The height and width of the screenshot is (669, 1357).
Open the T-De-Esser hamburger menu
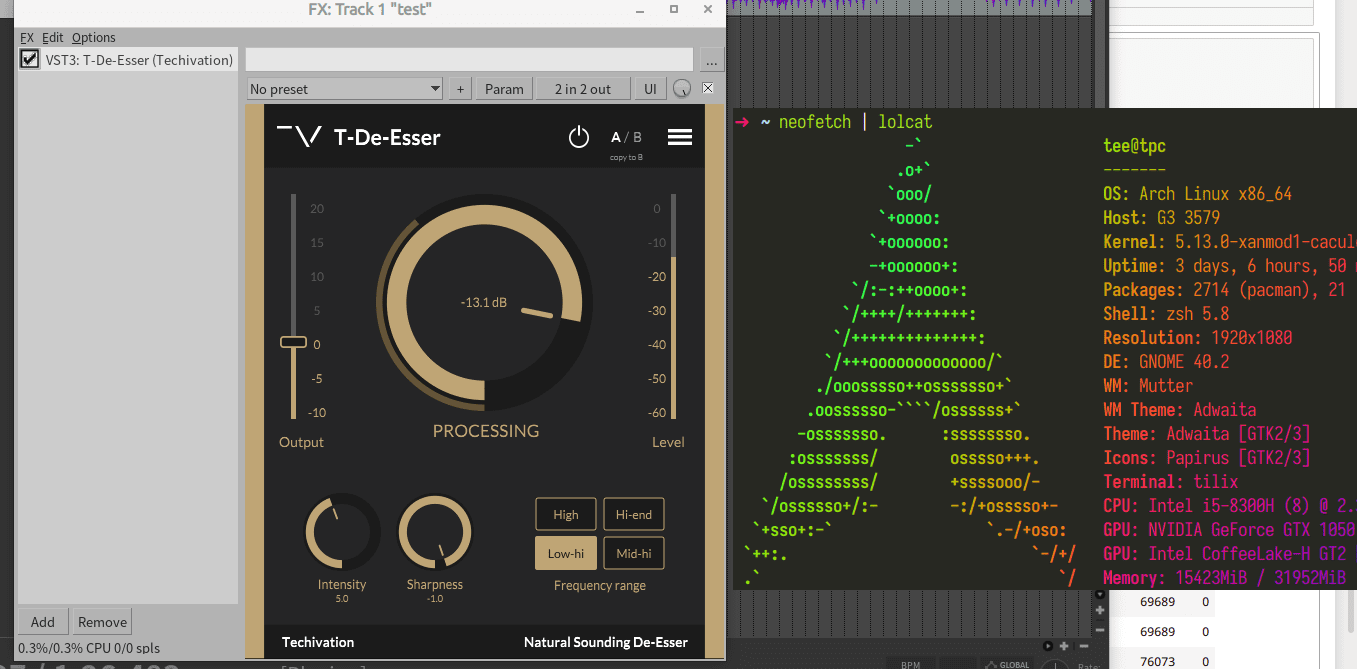[x=680, y=137]
